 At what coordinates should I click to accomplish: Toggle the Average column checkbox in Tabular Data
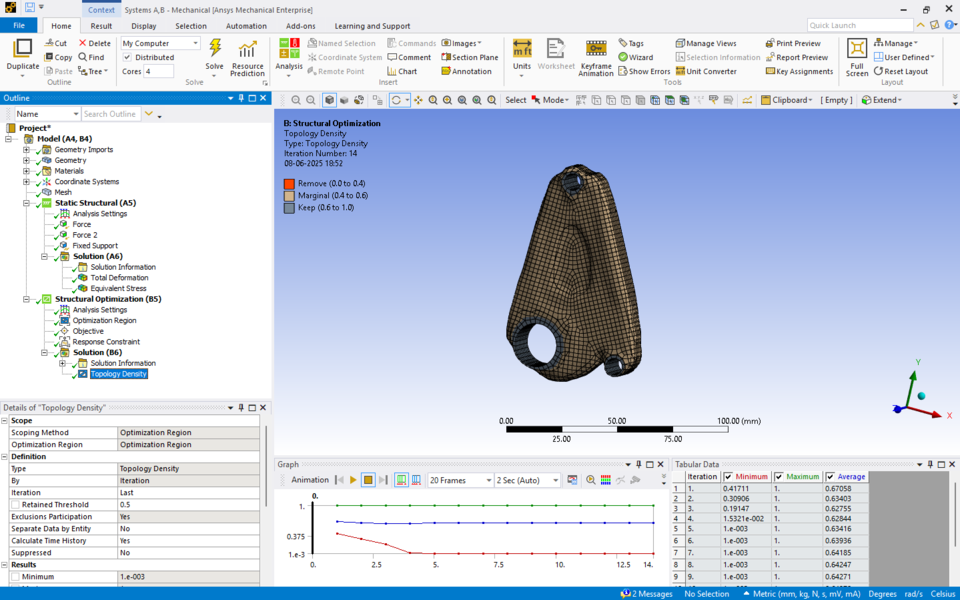(x=829, y=476)
